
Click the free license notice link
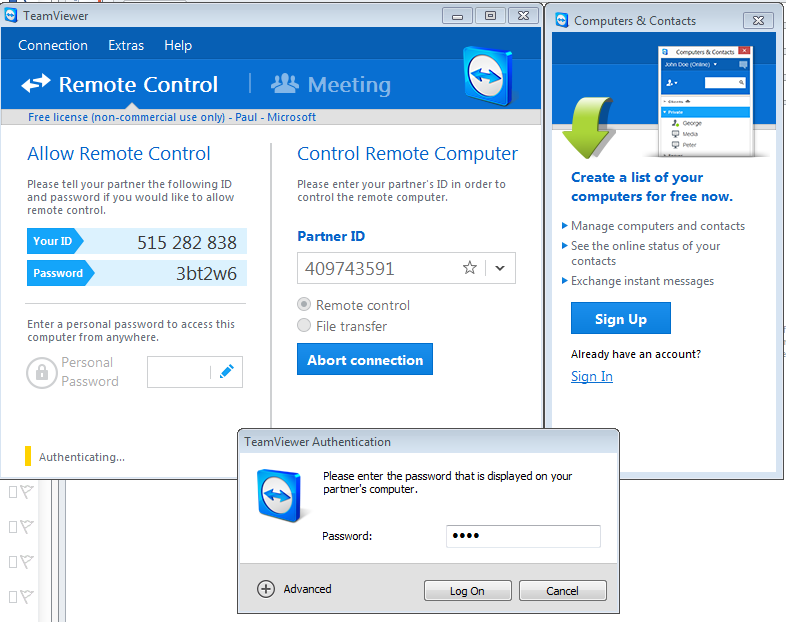[172, 117]
